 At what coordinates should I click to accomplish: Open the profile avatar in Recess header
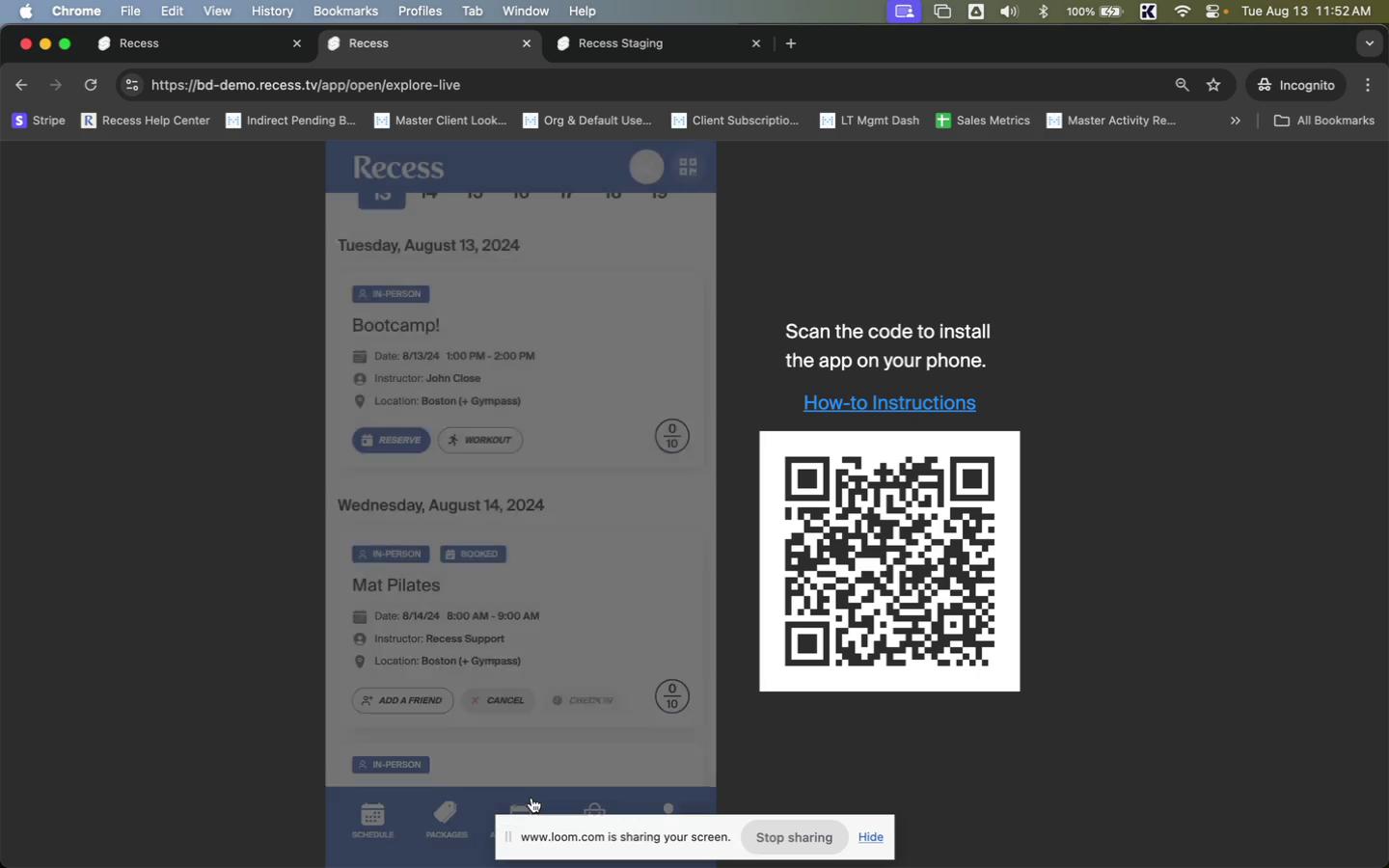click(x=646, y=167)
